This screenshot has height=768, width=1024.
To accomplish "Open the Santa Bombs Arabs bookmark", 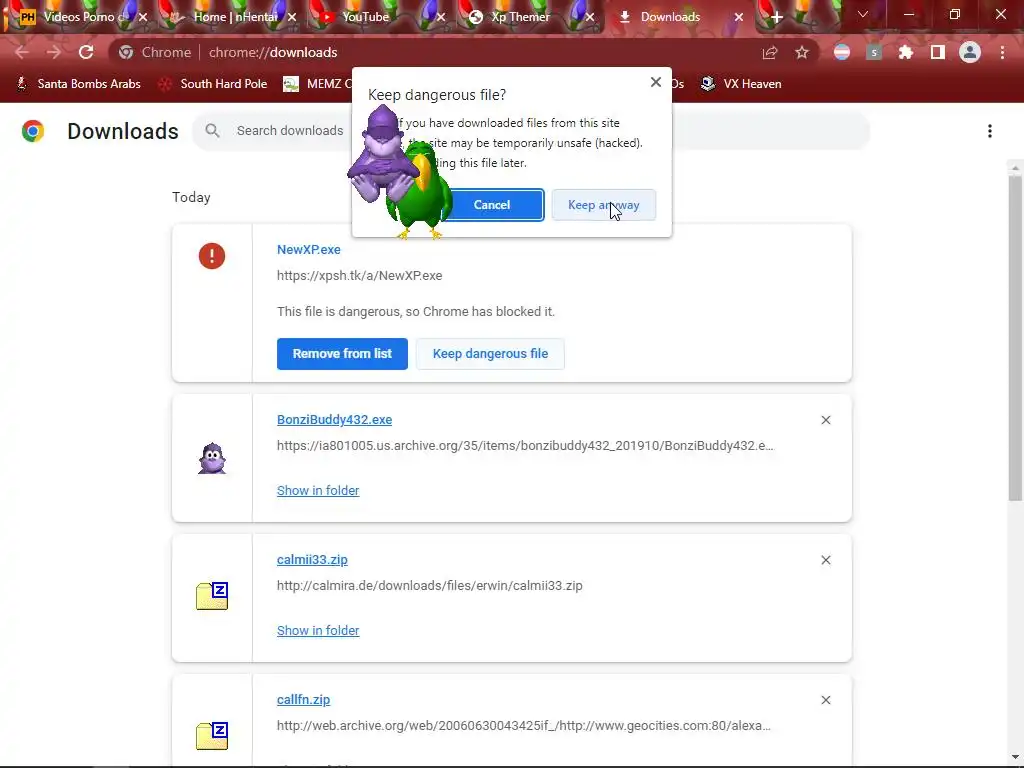I will (79, 84).
